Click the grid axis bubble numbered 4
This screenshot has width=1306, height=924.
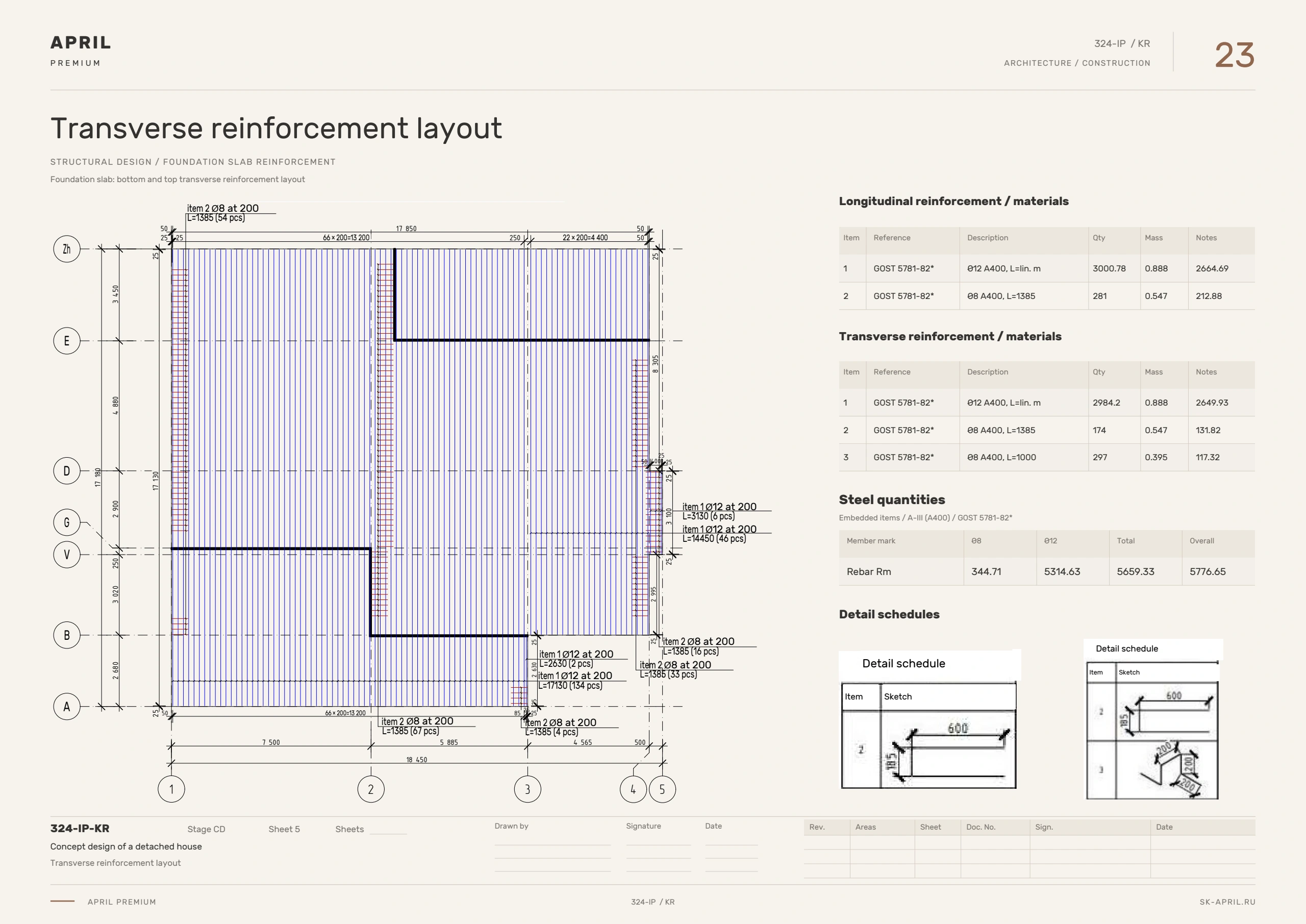633,789
